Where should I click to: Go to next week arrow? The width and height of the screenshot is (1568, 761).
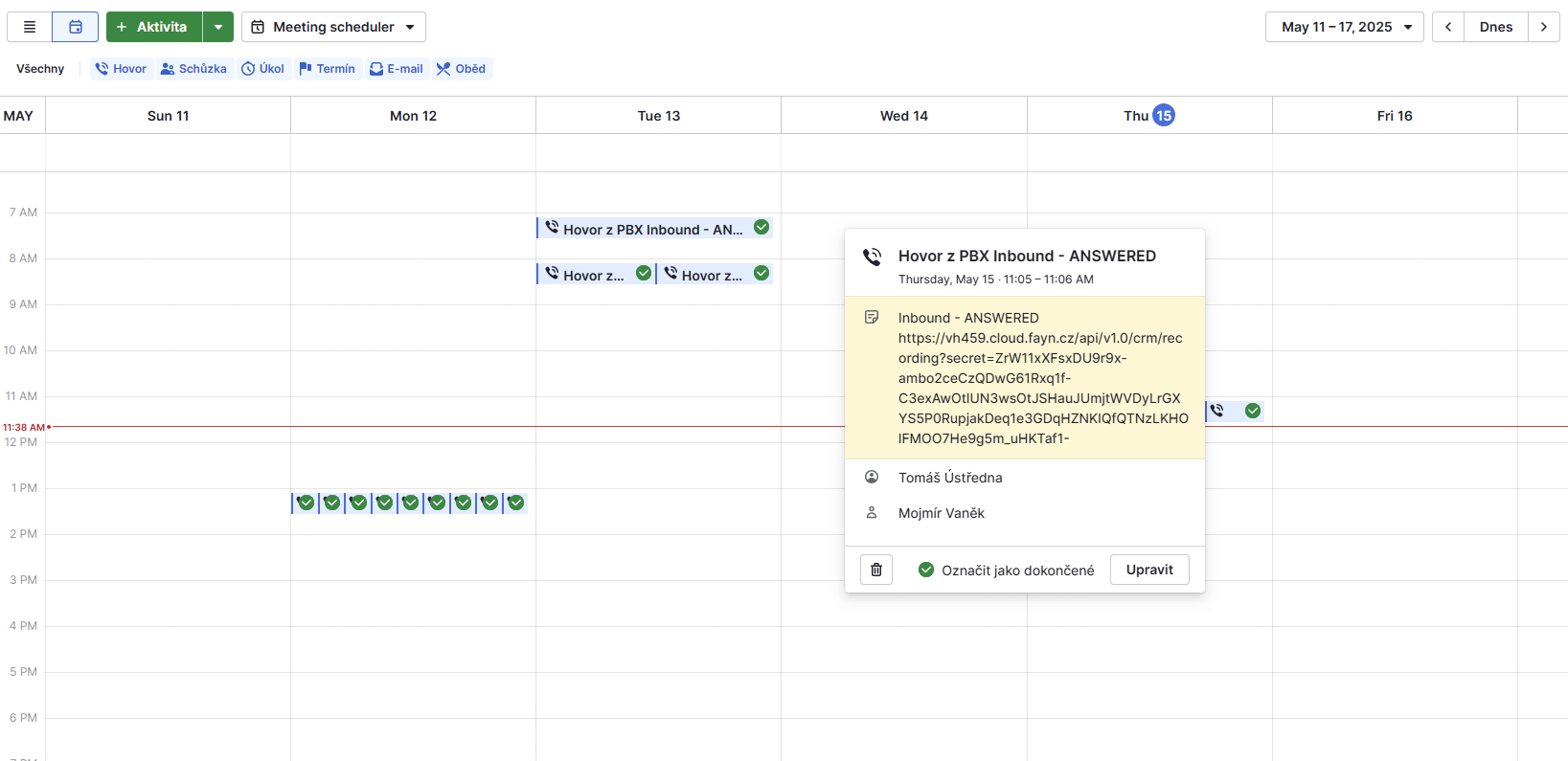pyautogui.click(x=1543, y=27)
